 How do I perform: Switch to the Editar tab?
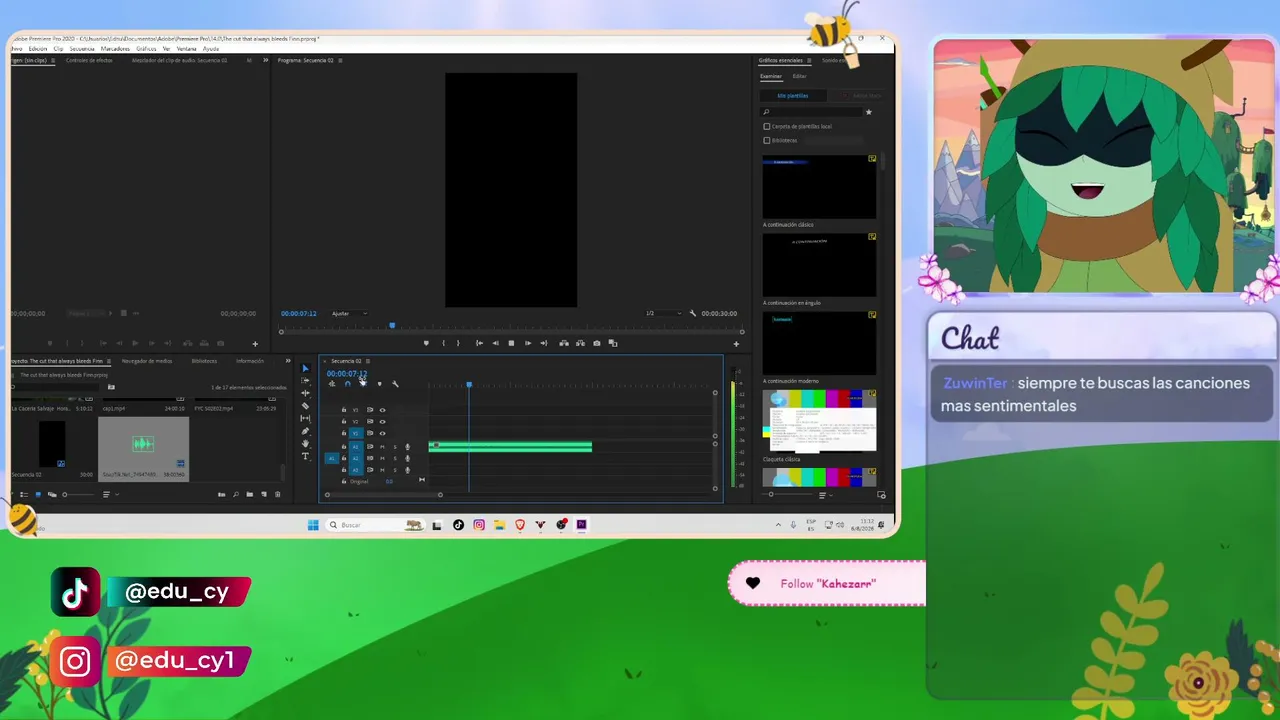point(800,76)
